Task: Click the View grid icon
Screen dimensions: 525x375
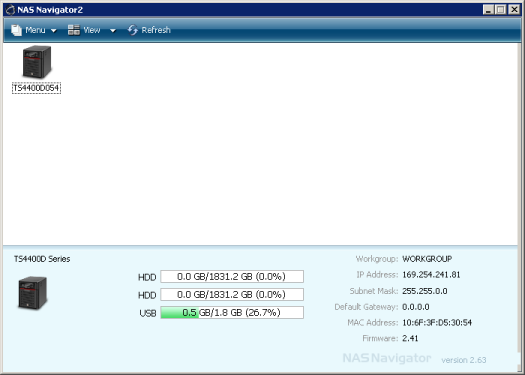Action: (74, 30)
